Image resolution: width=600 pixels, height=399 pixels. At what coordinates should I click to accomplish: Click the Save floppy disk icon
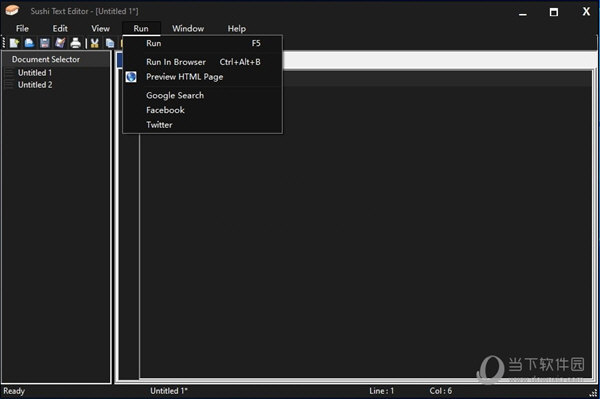[45, 43]
